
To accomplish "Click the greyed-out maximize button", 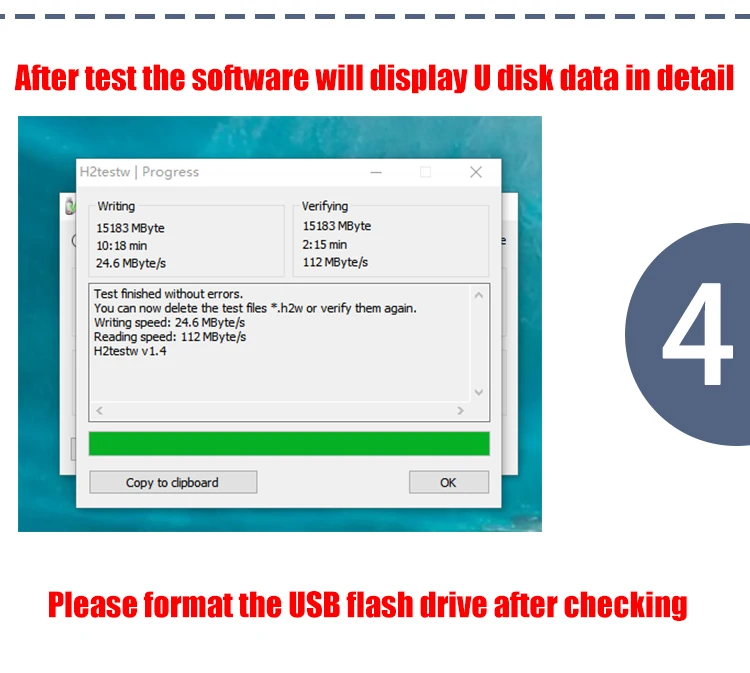I will (425, 172).
